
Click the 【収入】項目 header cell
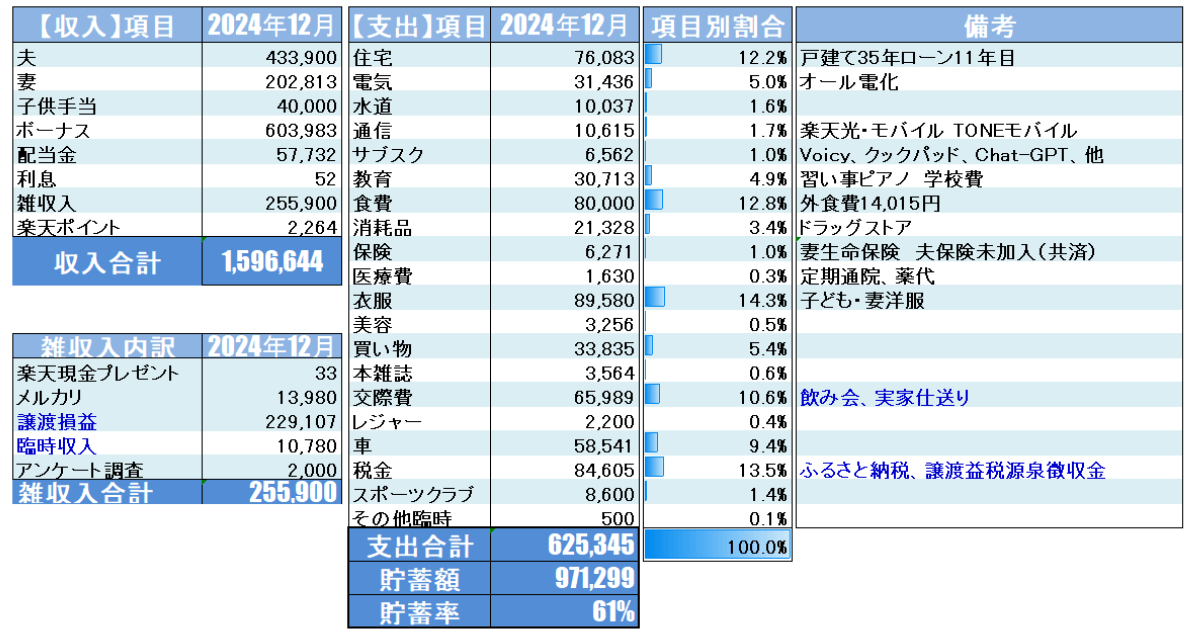click(105, 25)
